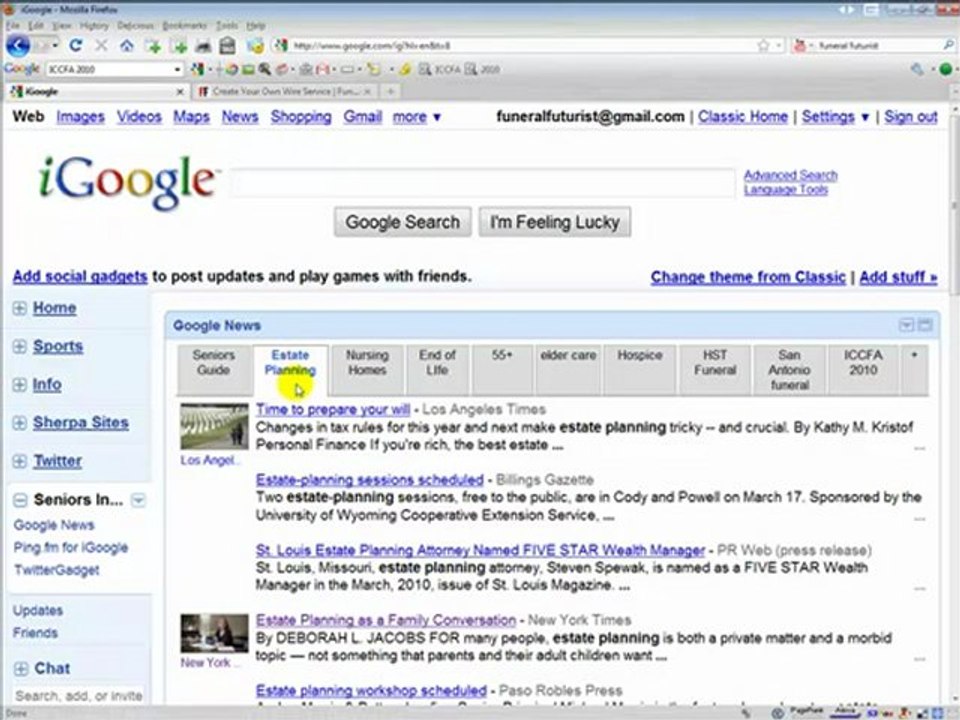The width and height of the screenshot is (960, 720).
Task: Expand the Info tab plus icon
Action: [x=20, y=384]
